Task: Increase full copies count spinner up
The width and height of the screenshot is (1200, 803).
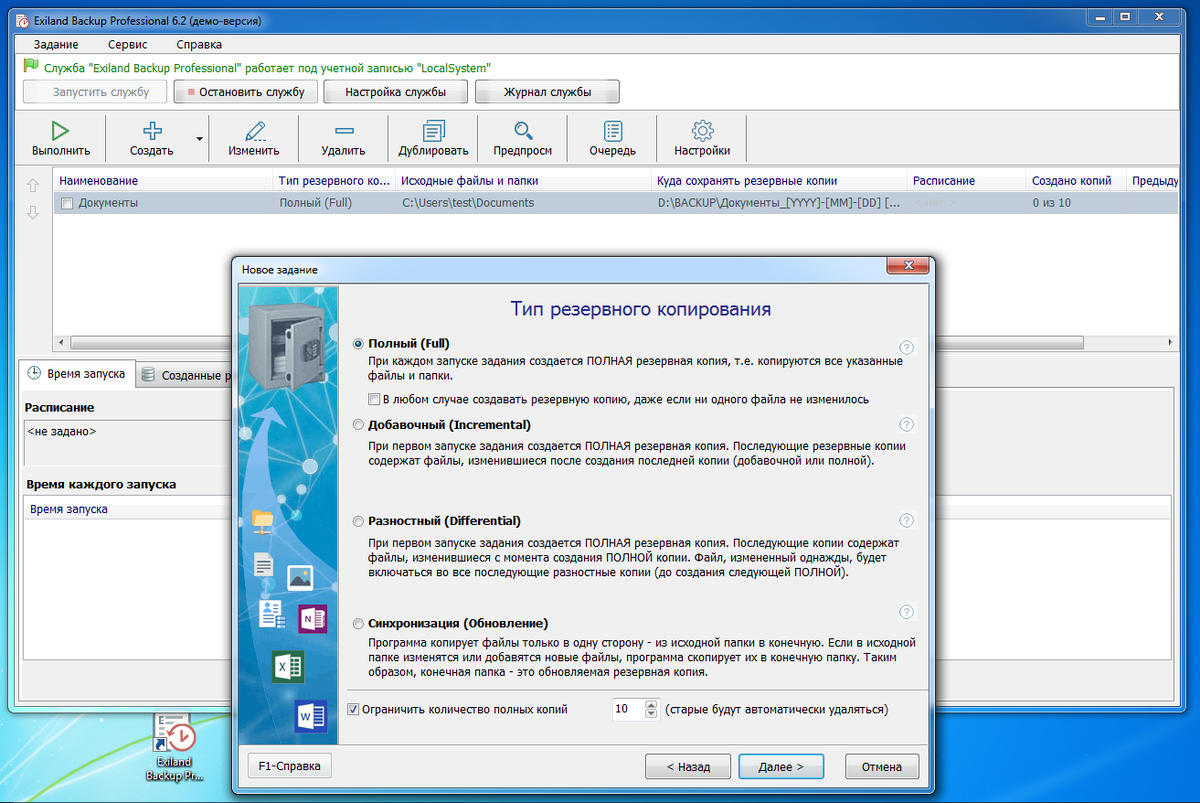Action: coord(651,704)
